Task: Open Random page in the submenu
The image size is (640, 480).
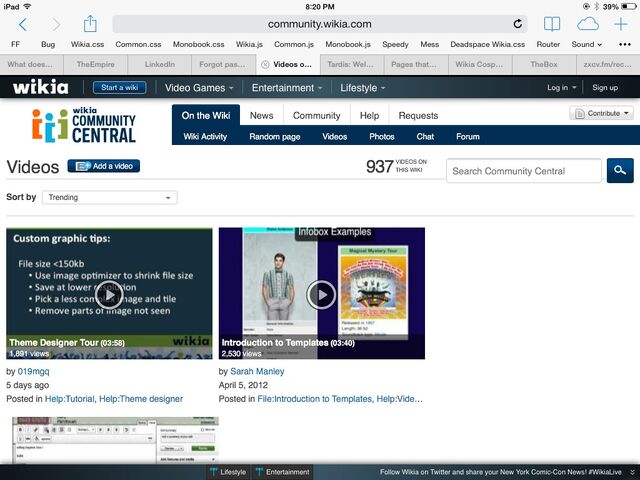Action: [275, 136]
